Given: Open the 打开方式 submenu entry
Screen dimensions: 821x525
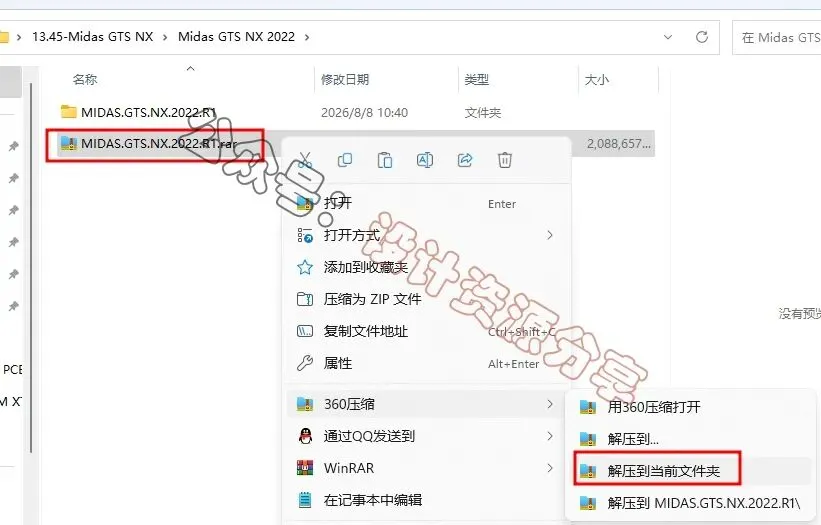Looking at the screenshot, I should 426,235.
